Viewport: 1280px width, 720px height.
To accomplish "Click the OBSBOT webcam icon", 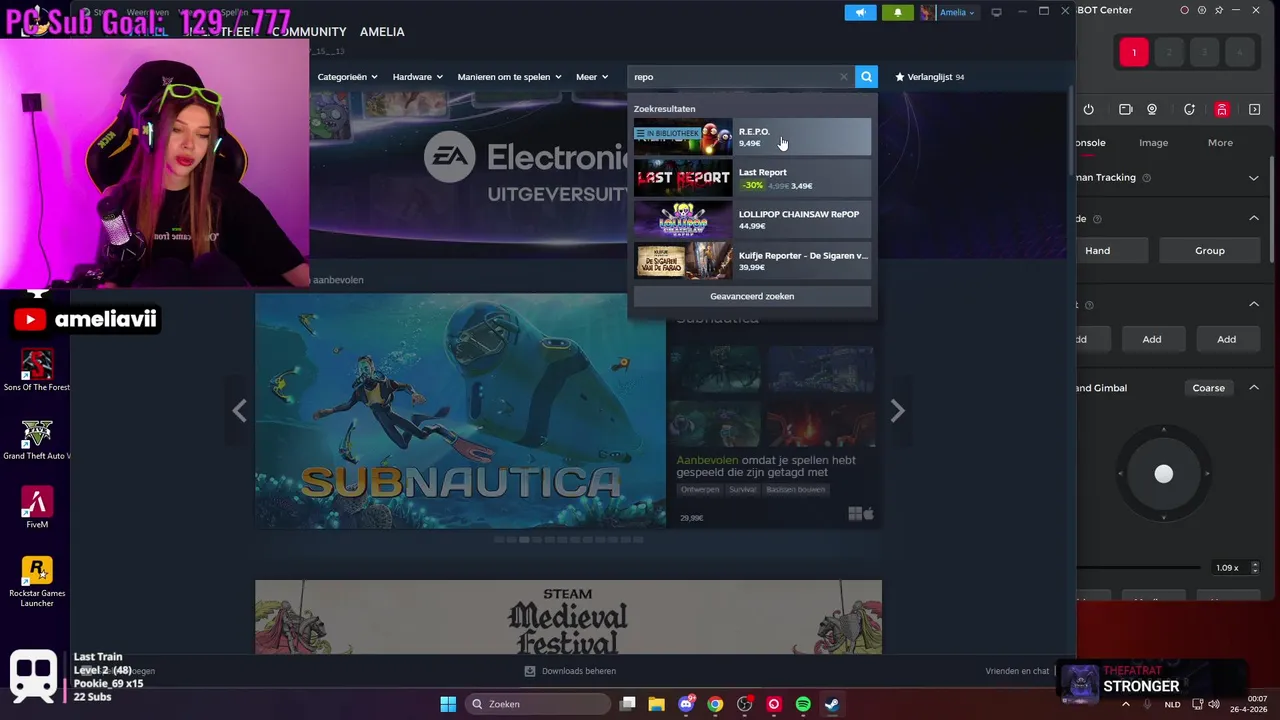I will click(1152, 109).
